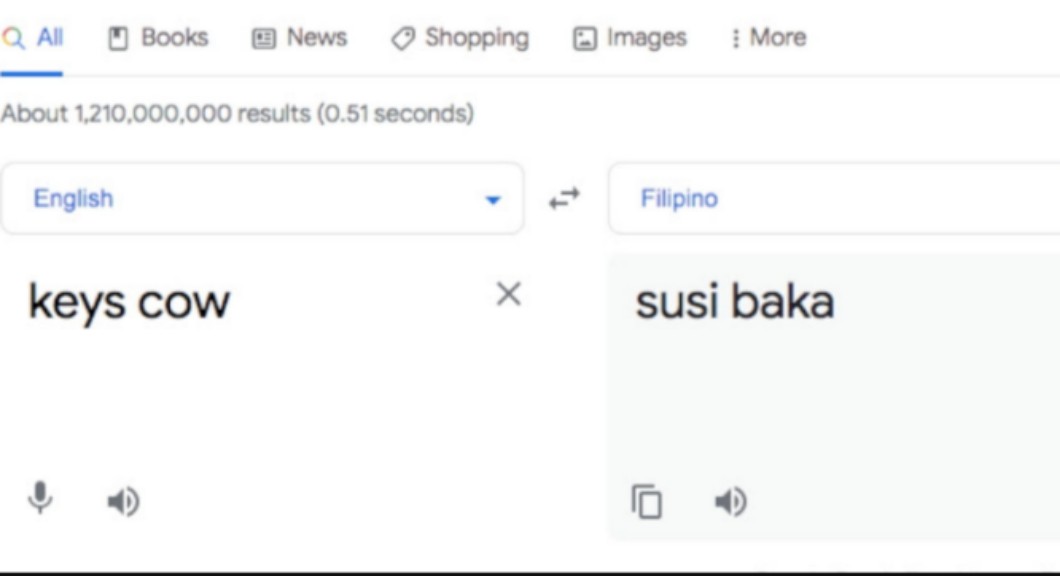The width and height of the screenshot is (1060, 576).
Task: Clear the source text with the X
Action: coord(509,294)
